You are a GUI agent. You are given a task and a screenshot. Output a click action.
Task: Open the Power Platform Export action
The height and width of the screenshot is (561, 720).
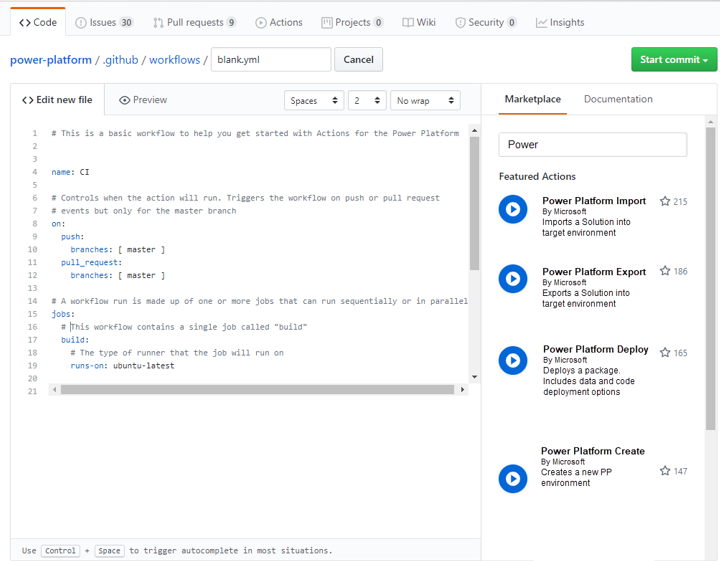click(x=594, y=272)
